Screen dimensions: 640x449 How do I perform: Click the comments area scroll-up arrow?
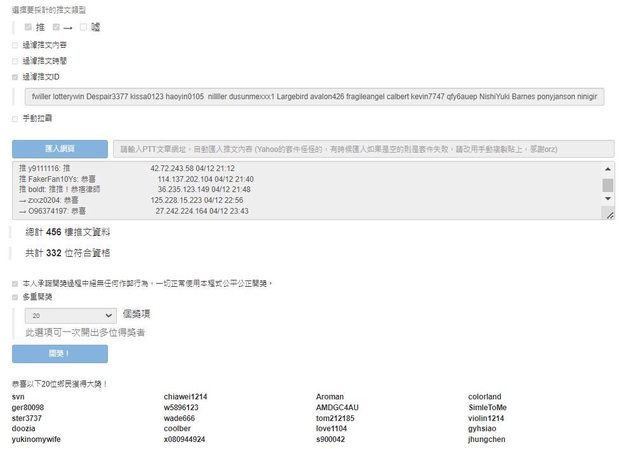click(608, 170)
